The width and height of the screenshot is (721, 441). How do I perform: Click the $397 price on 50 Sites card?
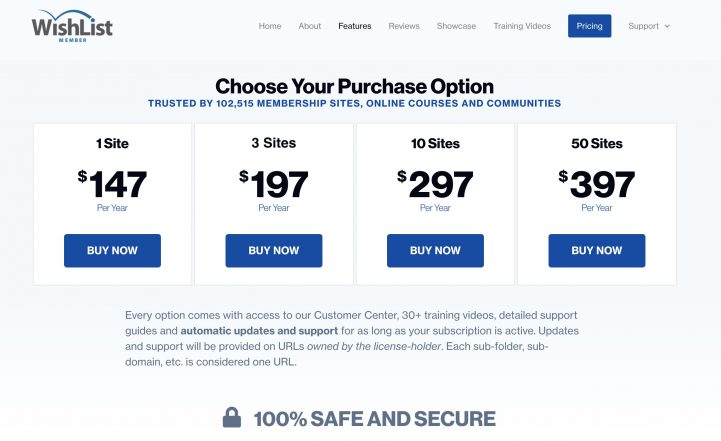tap(597, 185)
